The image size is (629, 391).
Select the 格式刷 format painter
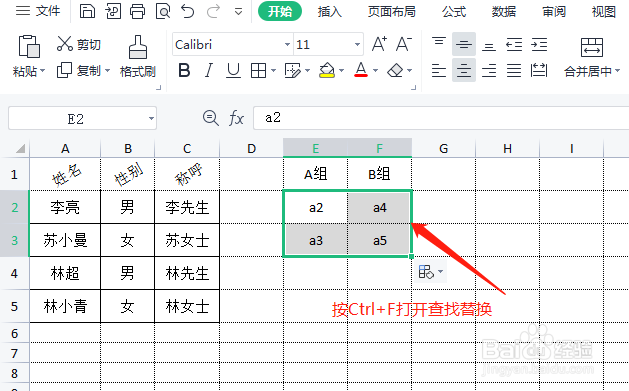click(x=138, y=56)
